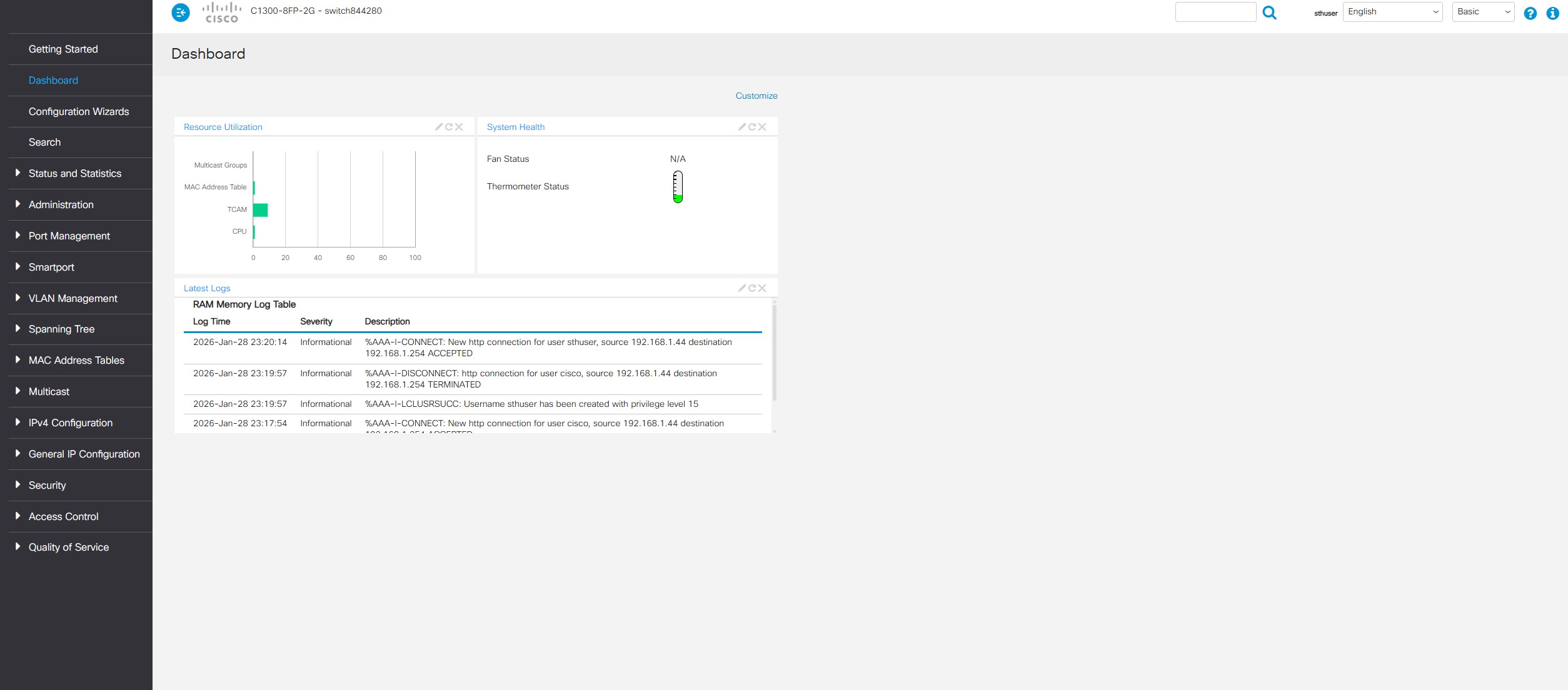The image size is (1568, 690).
Task: Click the header search input field
Action: point(1215,12)
